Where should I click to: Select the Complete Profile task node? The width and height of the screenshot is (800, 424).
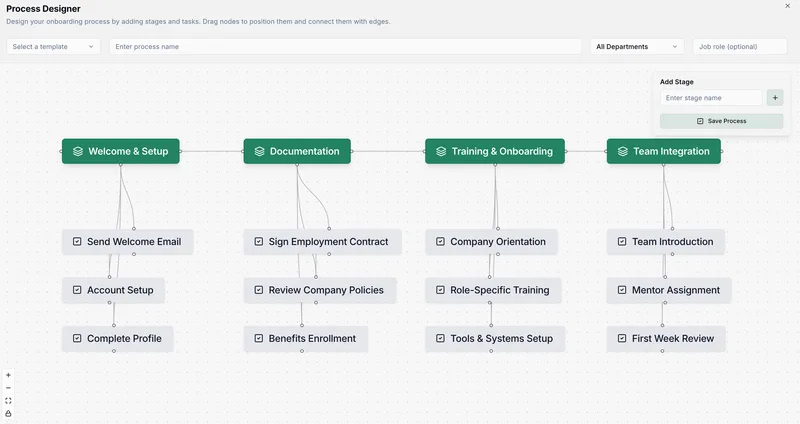[x=118, y=338]
